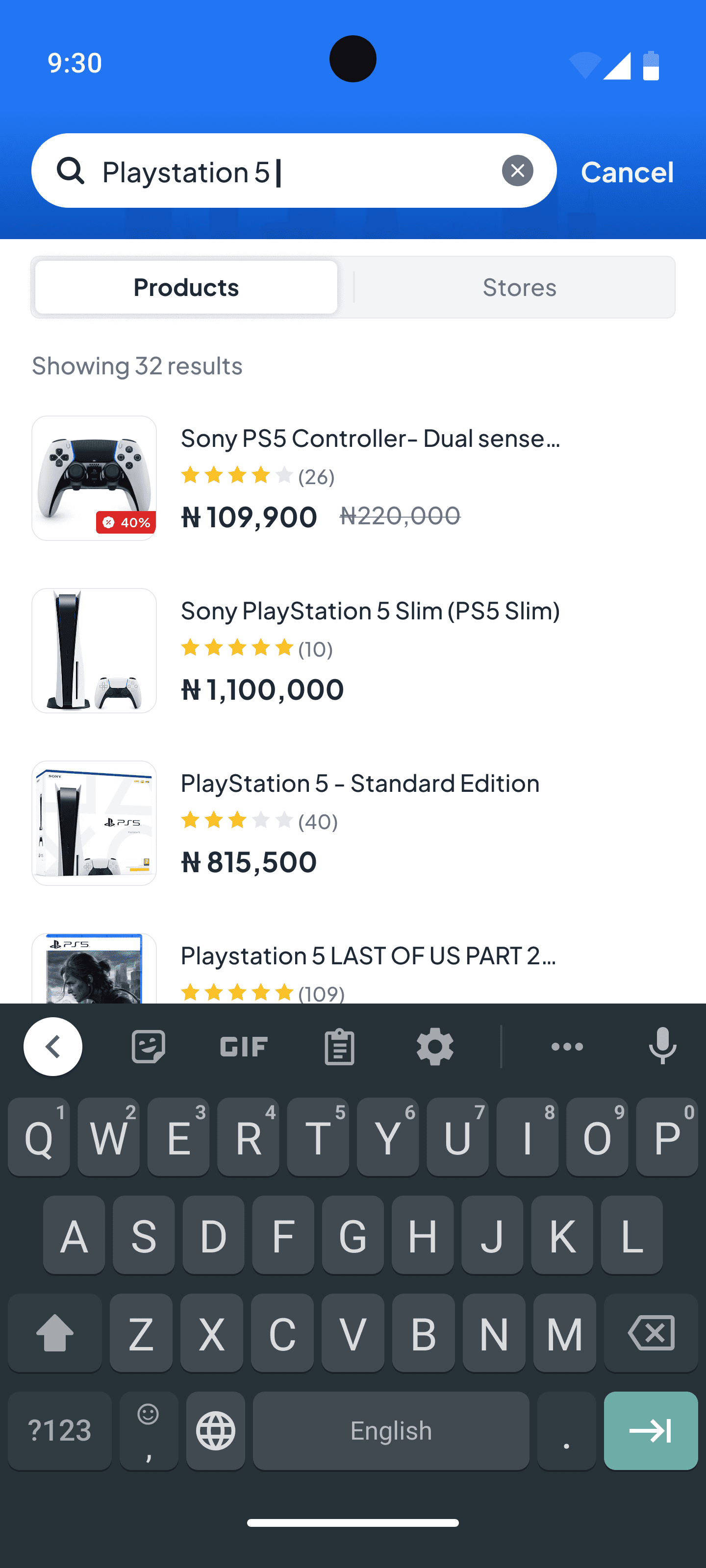Tap the backspace key icon
Image resolution: width=706 pixels, height=1568 pixels.
pos(651,1332)
